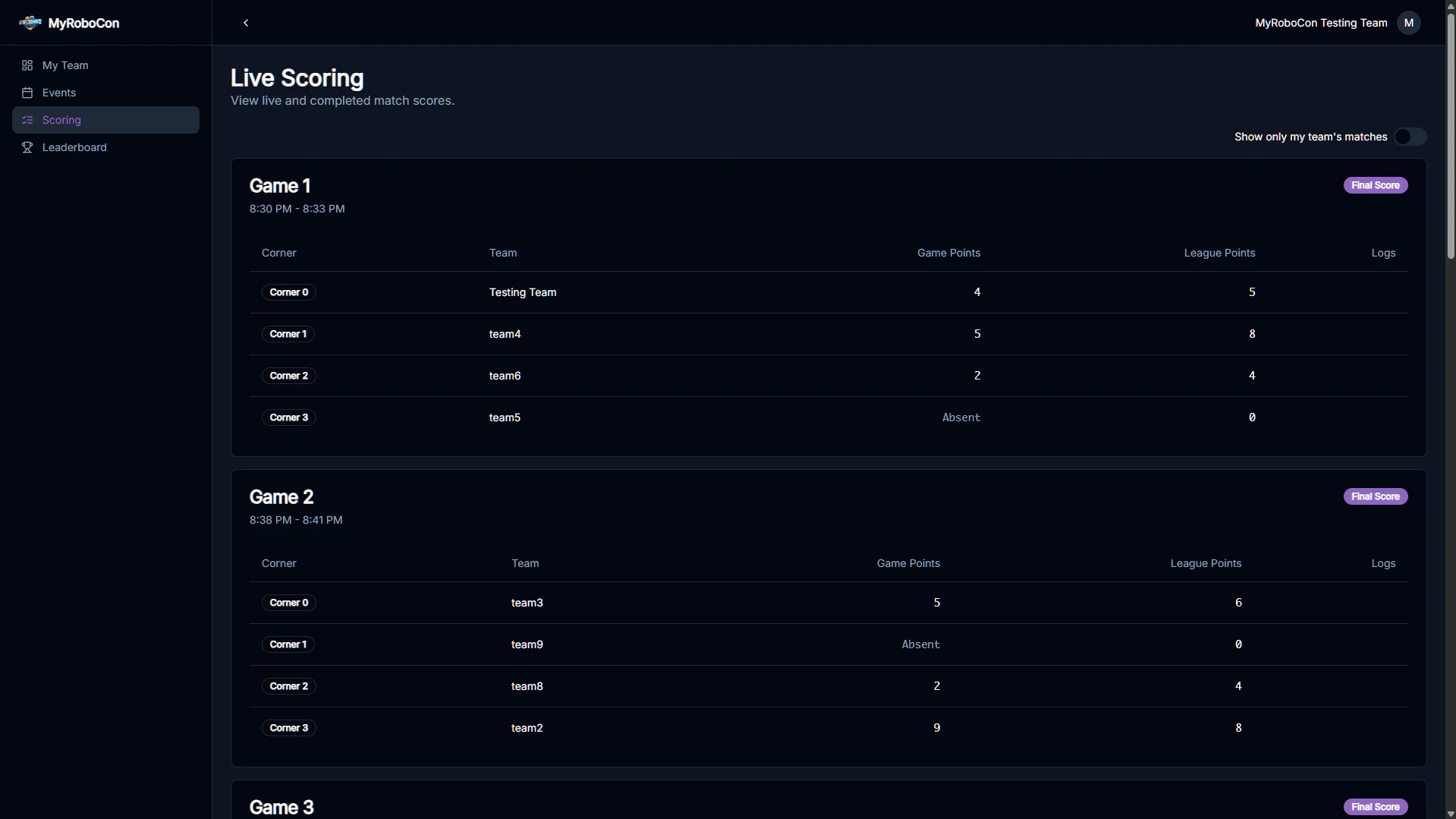The width and height of the screenshot is (1456, 819).
Task: Click team9 in Game 2 table
Action: (527, 644)
